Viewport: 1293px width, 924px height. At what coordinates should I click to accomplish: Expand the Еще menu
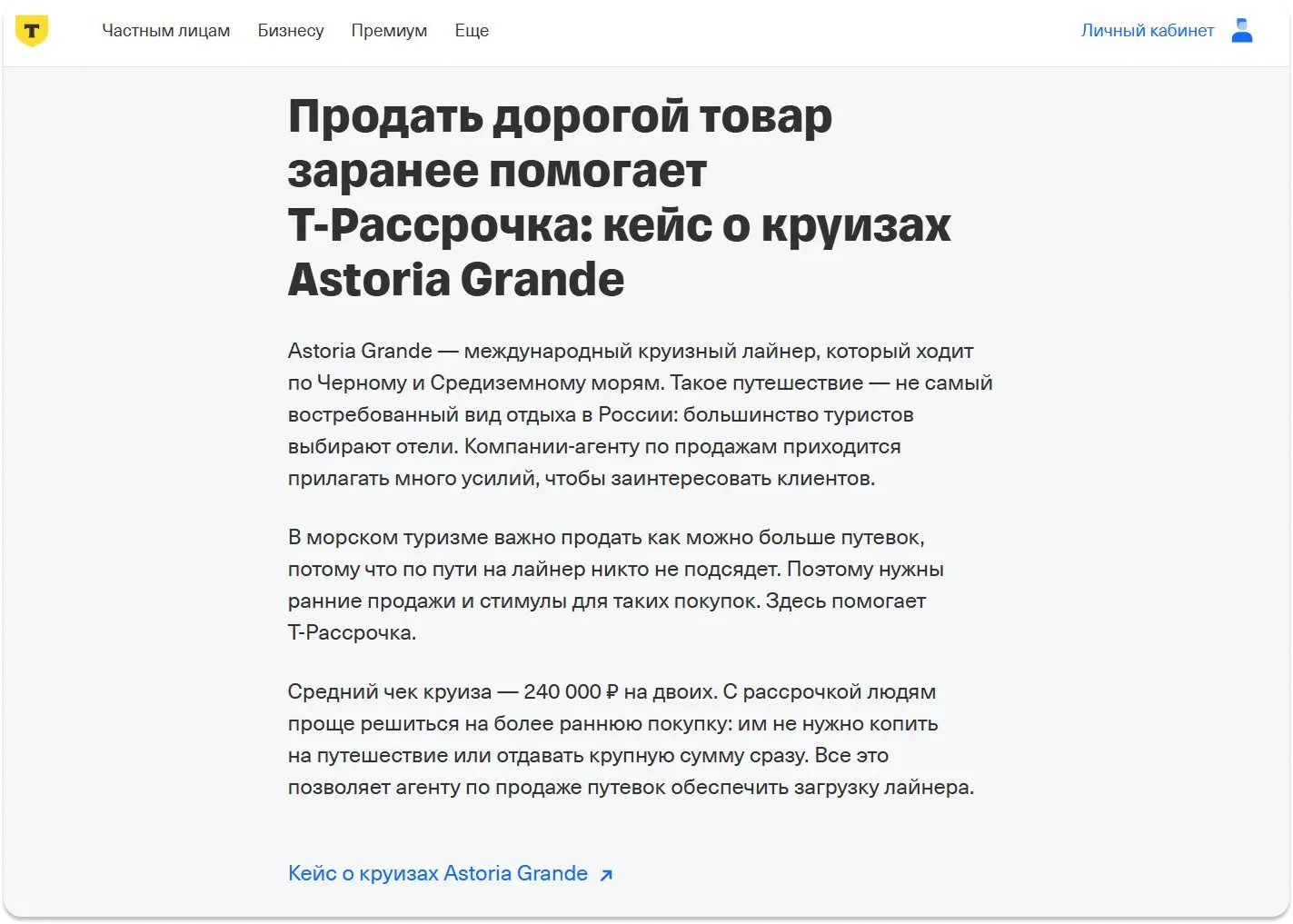[472, 31]
